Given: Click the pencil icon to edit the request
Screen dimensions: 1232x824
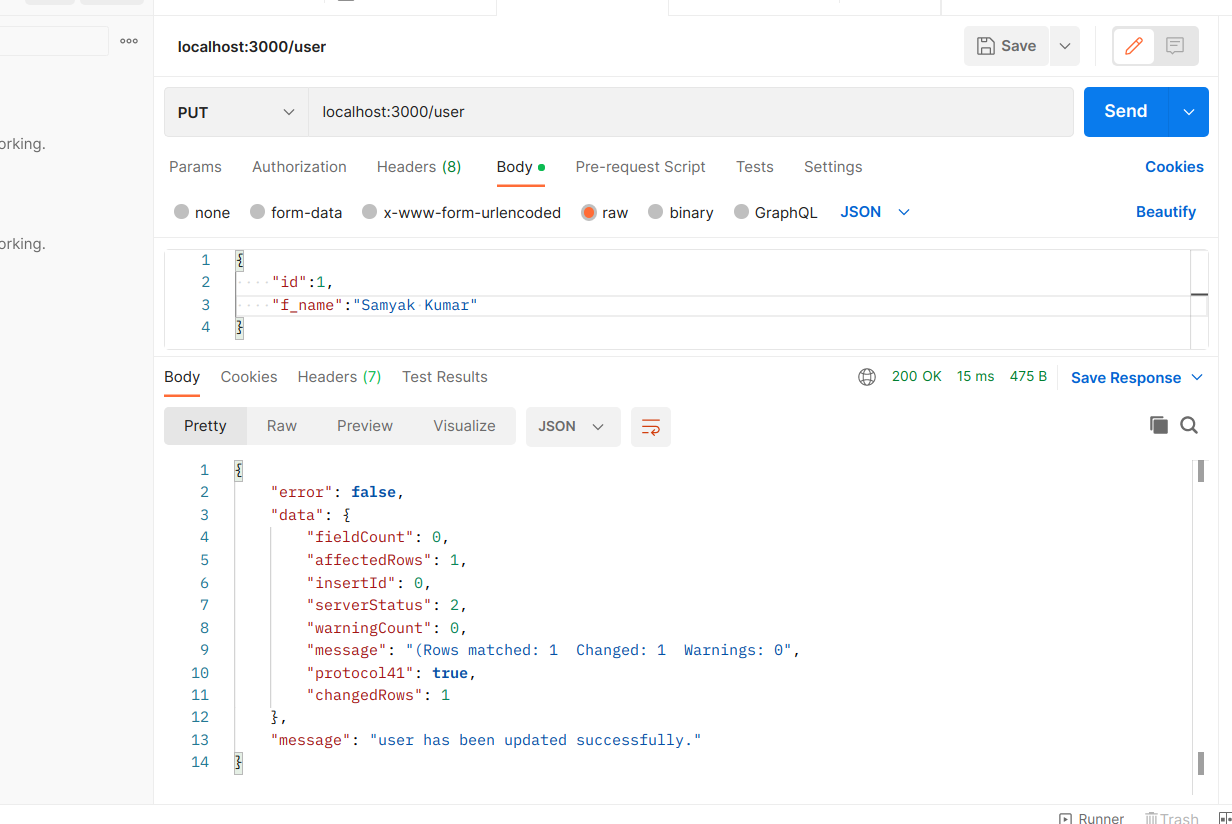Looking at the screenshot, I should (x=1133, y=45).
